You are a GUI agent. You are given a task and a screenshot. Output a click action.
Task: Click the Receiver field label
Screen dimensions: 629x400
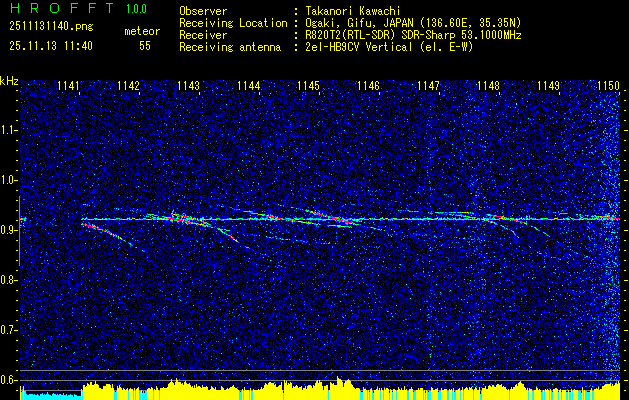[203, 35]
